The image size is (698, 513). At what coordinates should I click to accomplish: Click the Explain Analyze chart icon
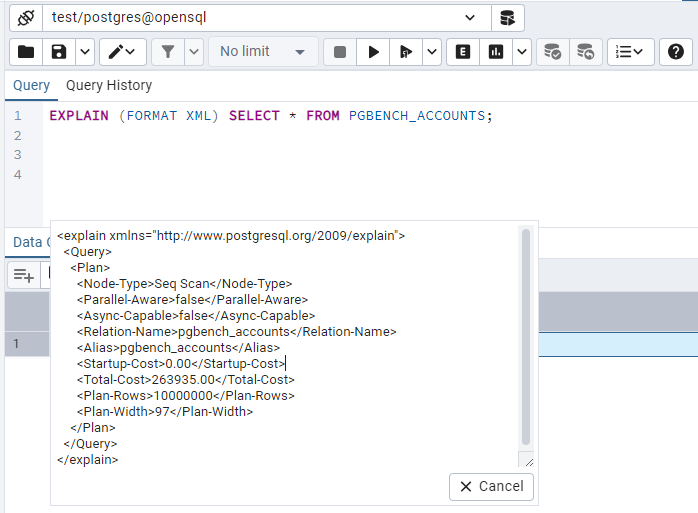pos(496,52)
